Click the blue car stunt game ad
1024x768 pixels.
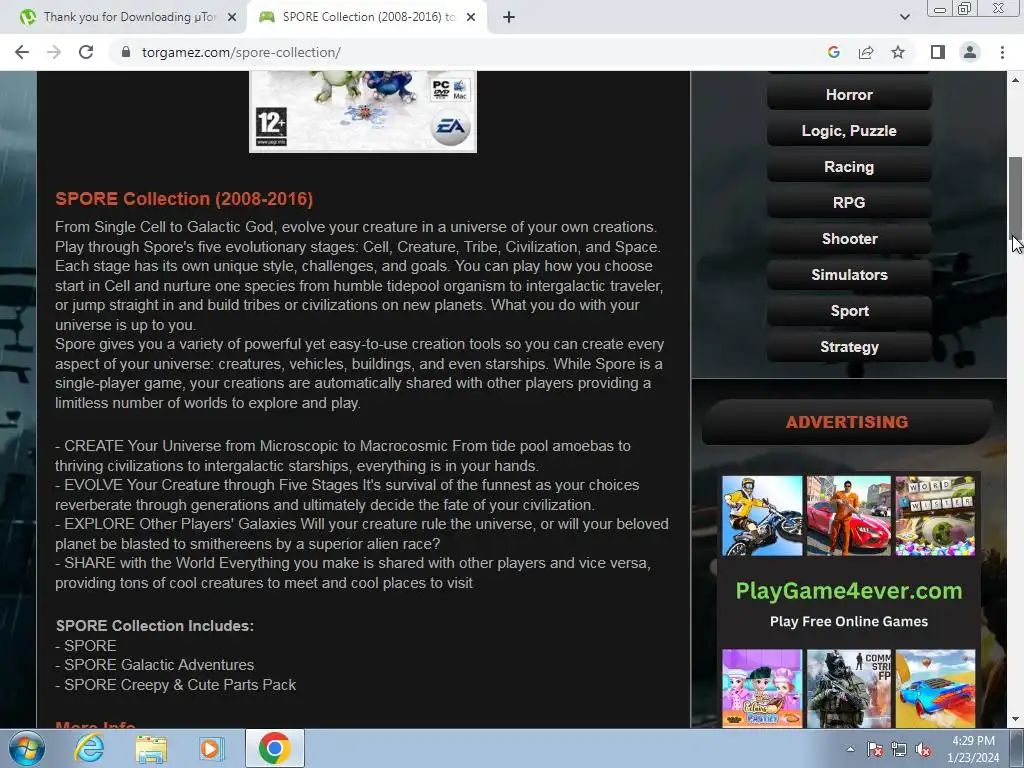(x=935, y=688)
